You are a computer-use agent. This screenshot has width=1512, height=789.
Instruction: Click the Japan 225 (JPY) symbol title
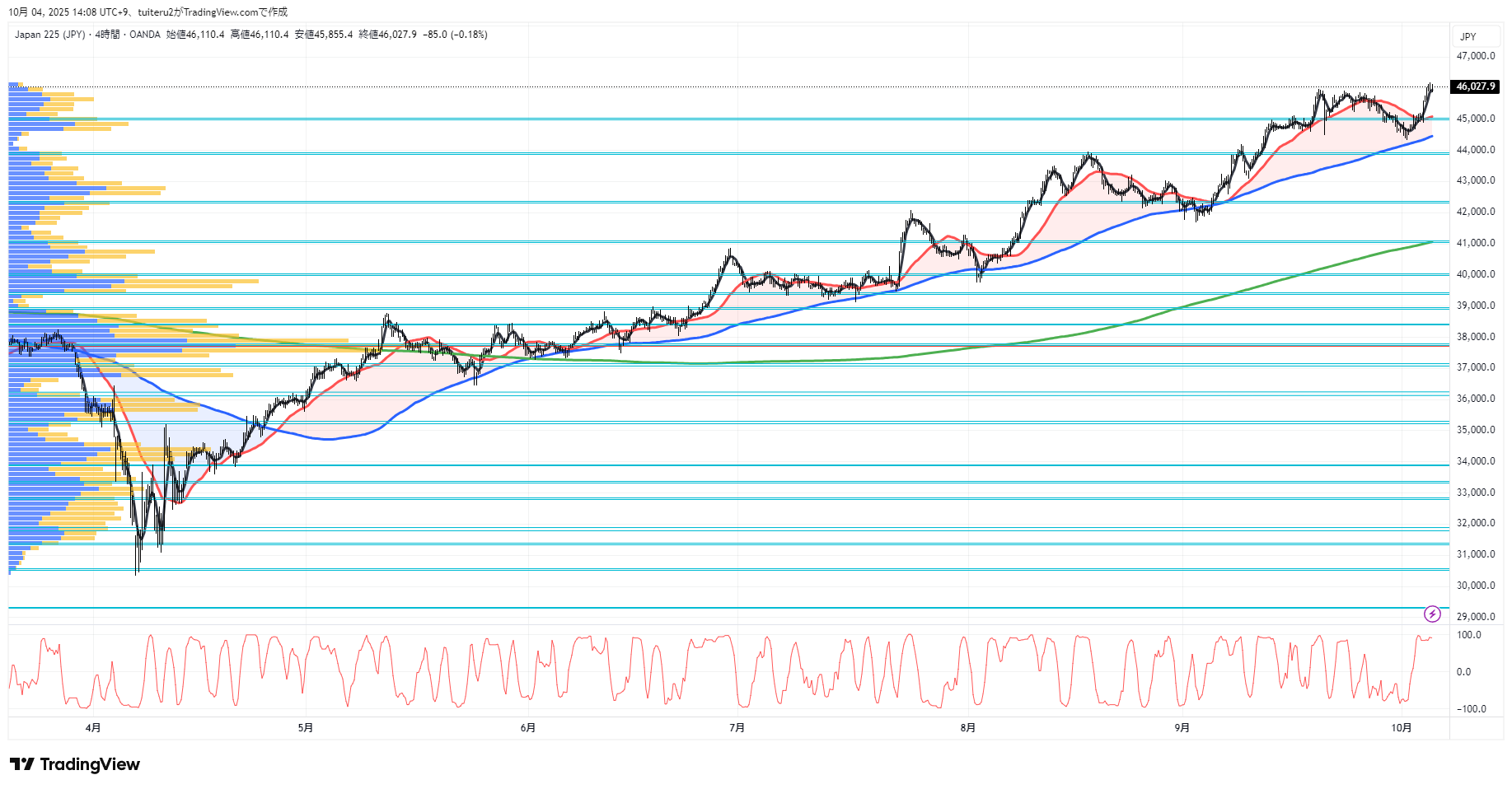pos(49,35)
